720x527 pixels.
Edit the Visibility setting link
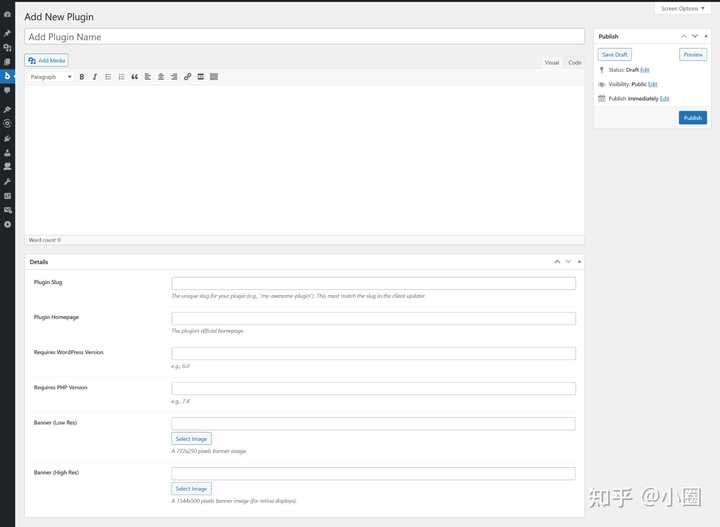coord(652,85)
